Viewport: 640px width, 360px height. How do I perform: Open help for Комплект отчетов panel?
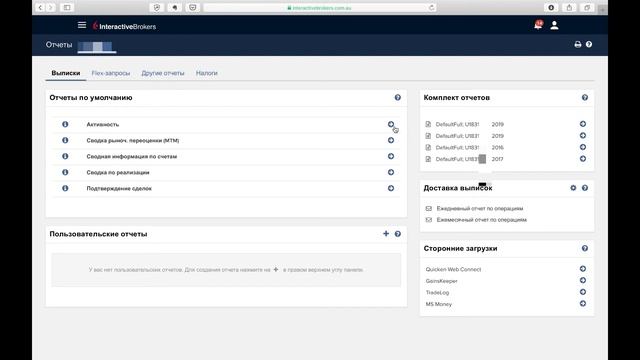pyautogui.click(x=584, y=98)
